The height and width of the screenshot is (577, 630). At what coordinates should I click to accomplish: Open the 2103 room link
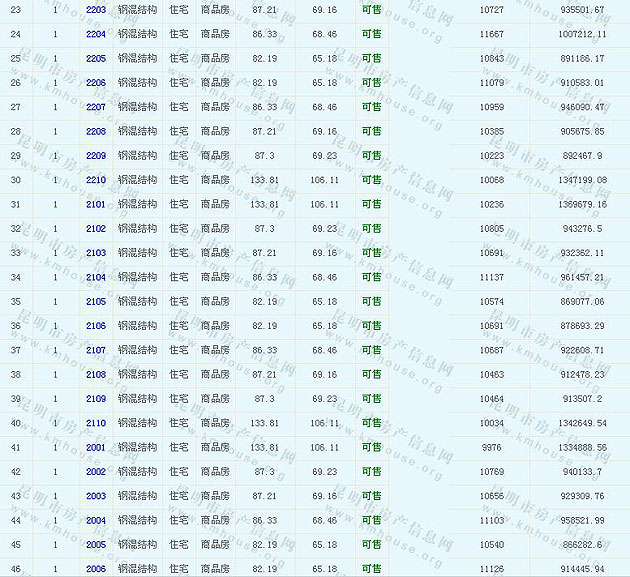tap(96, 253)
